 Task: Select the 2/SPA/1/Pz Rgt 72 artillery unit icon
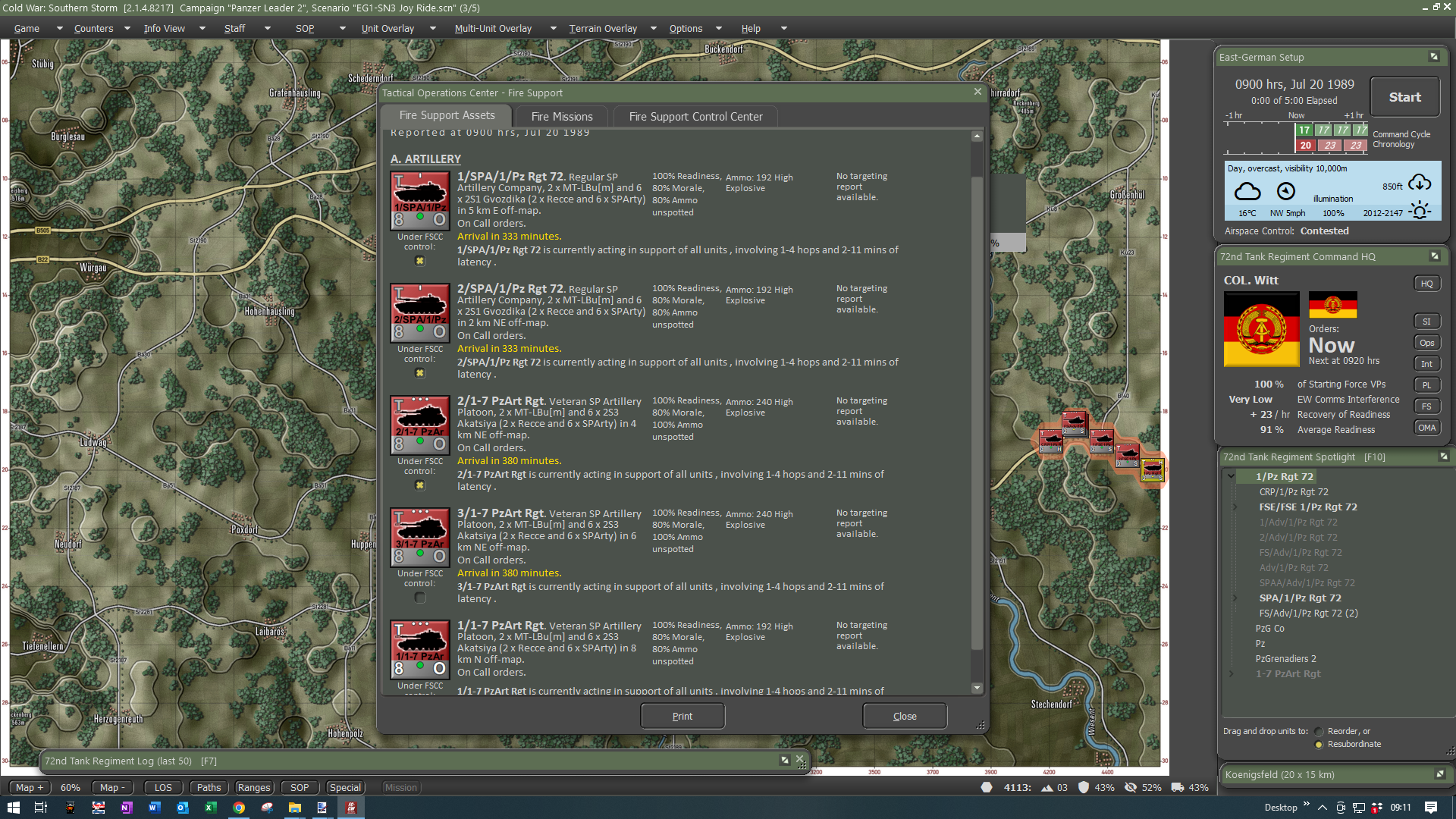click(419, 312)
